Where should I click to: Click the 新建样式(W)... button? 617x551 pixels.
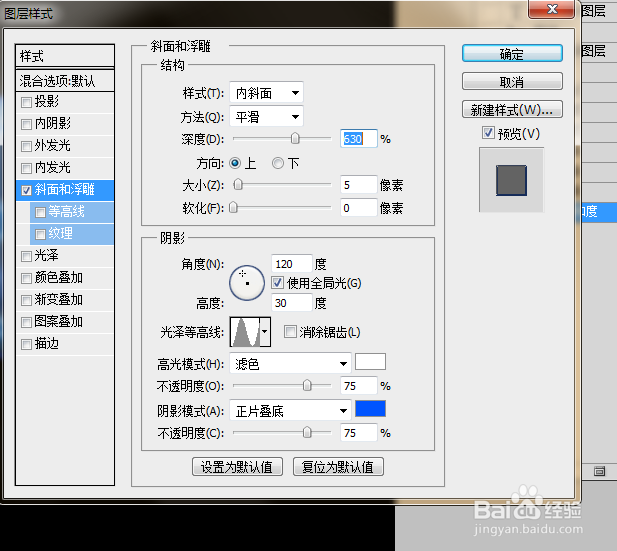[512, 110]
